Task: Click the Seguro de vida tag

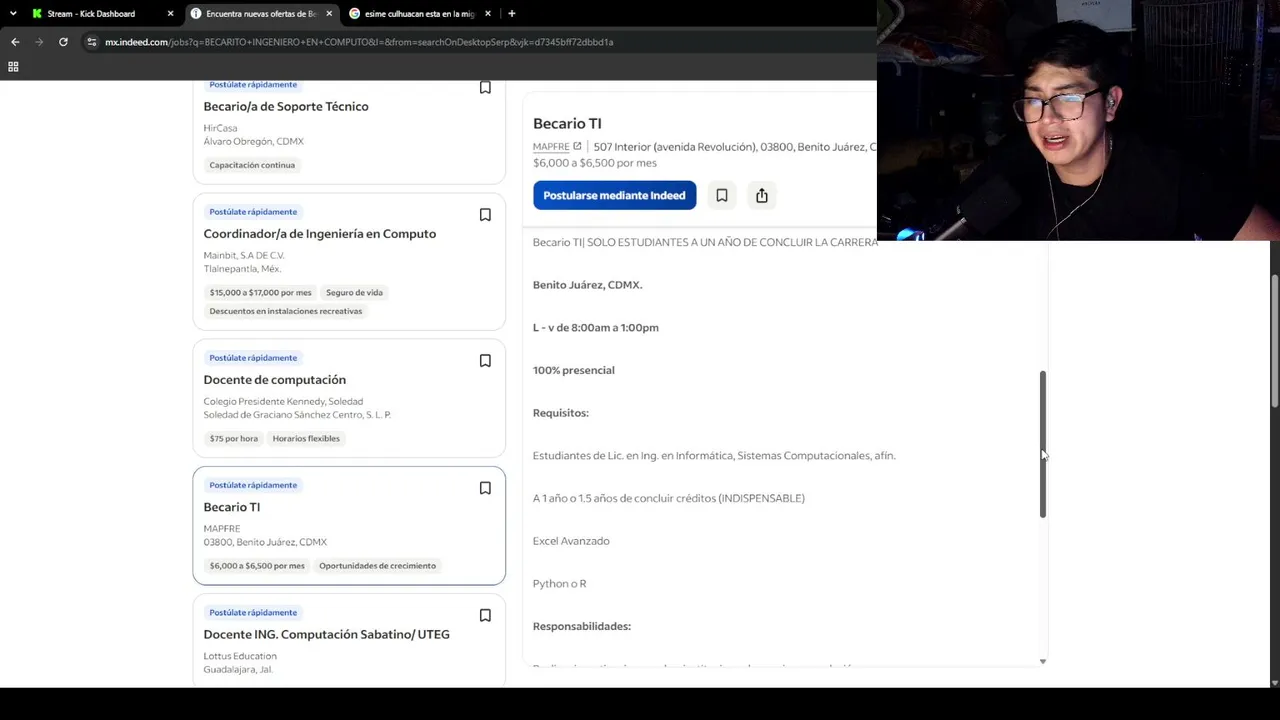Action: click(354, 293)
